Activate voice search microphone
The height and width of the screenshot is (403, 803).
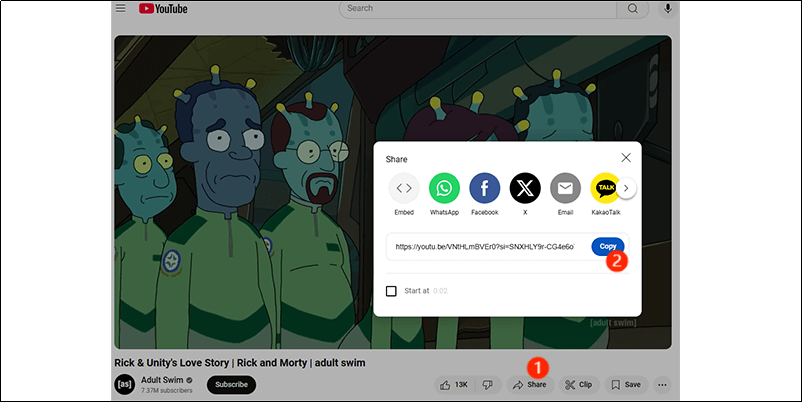(x=667, y=9)
